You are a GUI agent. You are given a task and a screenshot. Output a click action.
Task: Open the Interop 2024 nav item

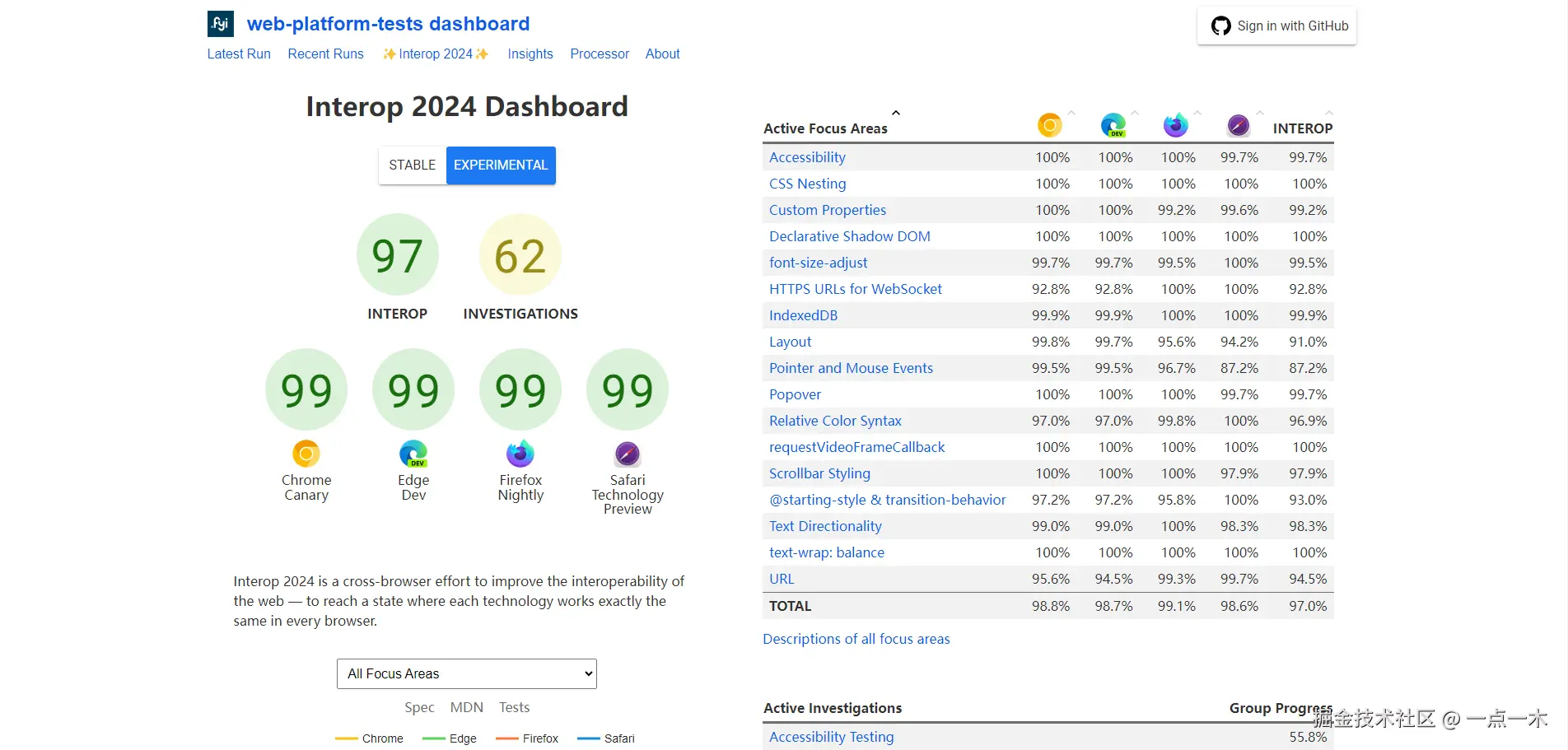pos(436,54)
